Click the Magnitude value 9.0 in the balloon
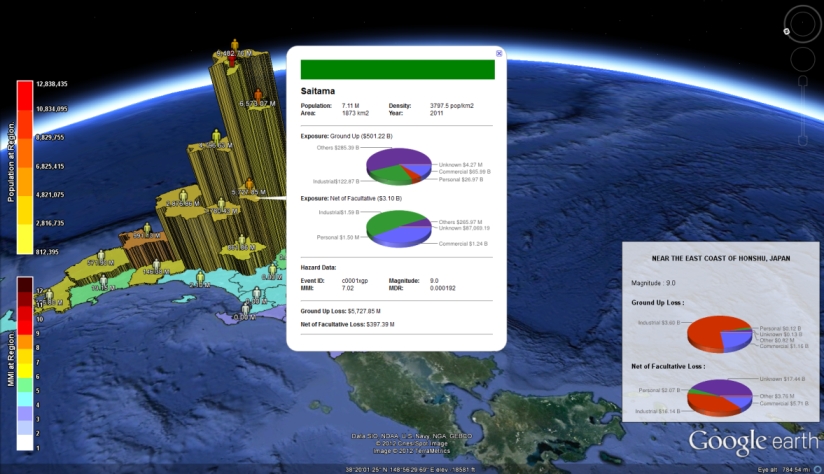This screenshot has height=474, width=824. [434, 281]
